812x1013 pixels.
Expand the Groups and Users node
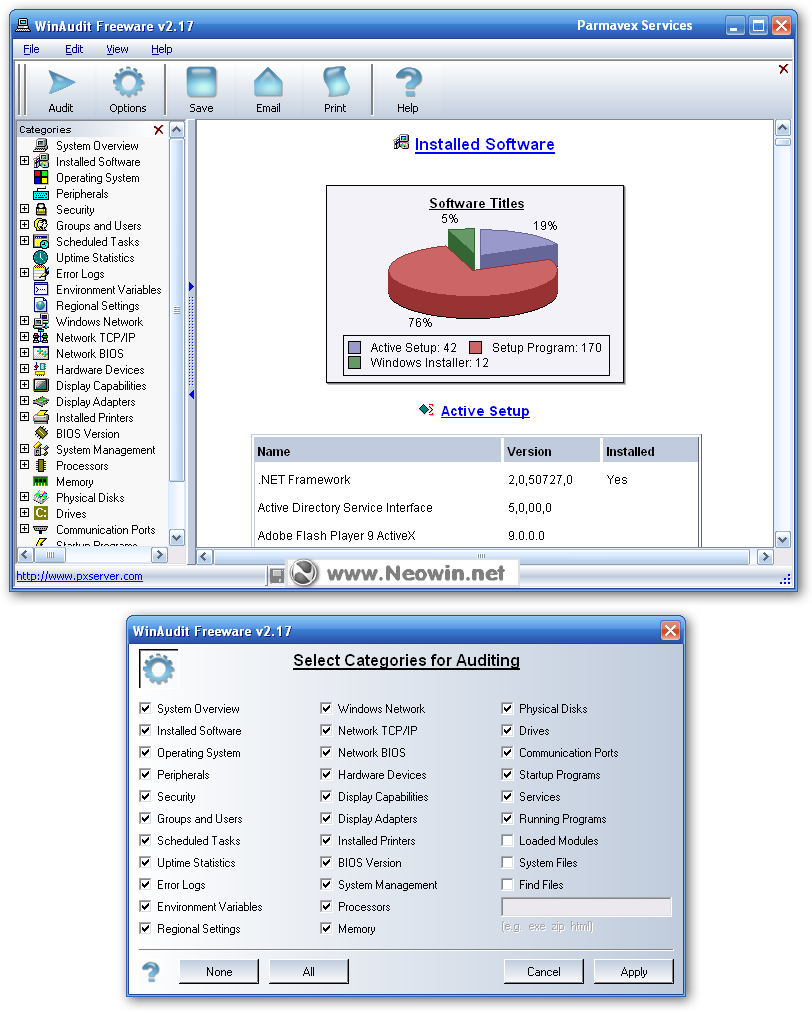[25, 225]
